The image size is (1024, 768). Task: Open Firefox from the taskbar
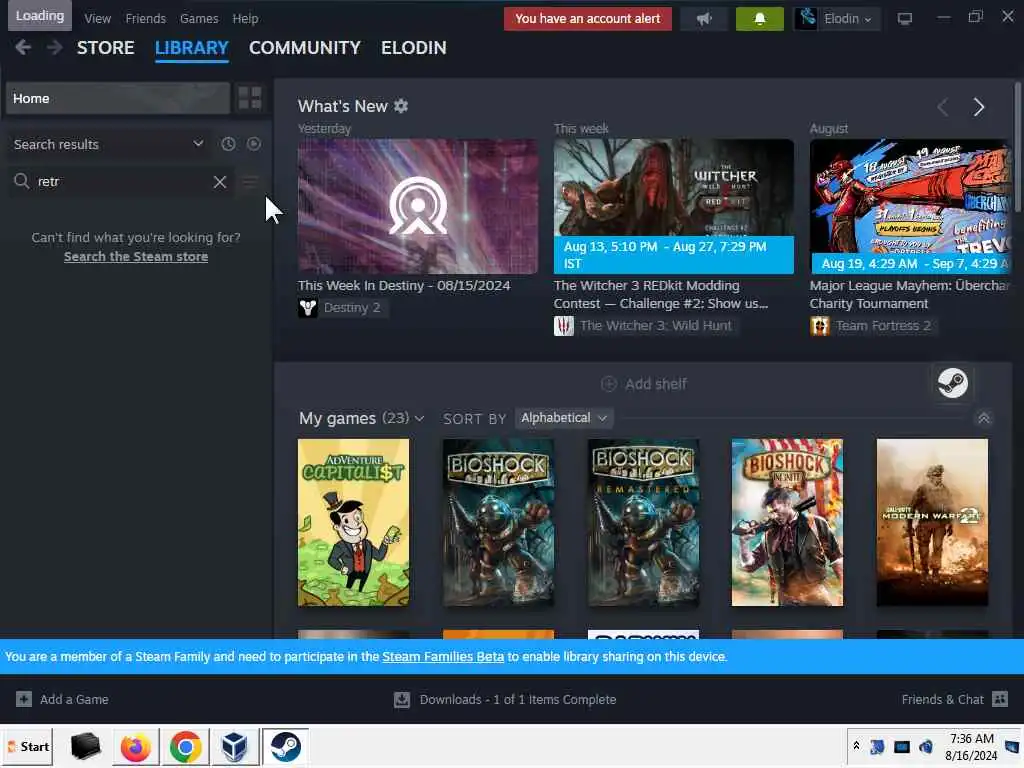136,746
